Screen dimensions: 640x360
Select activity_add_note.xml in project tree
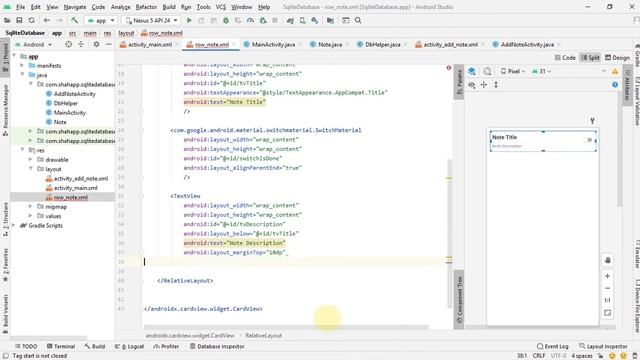(81, 178)
